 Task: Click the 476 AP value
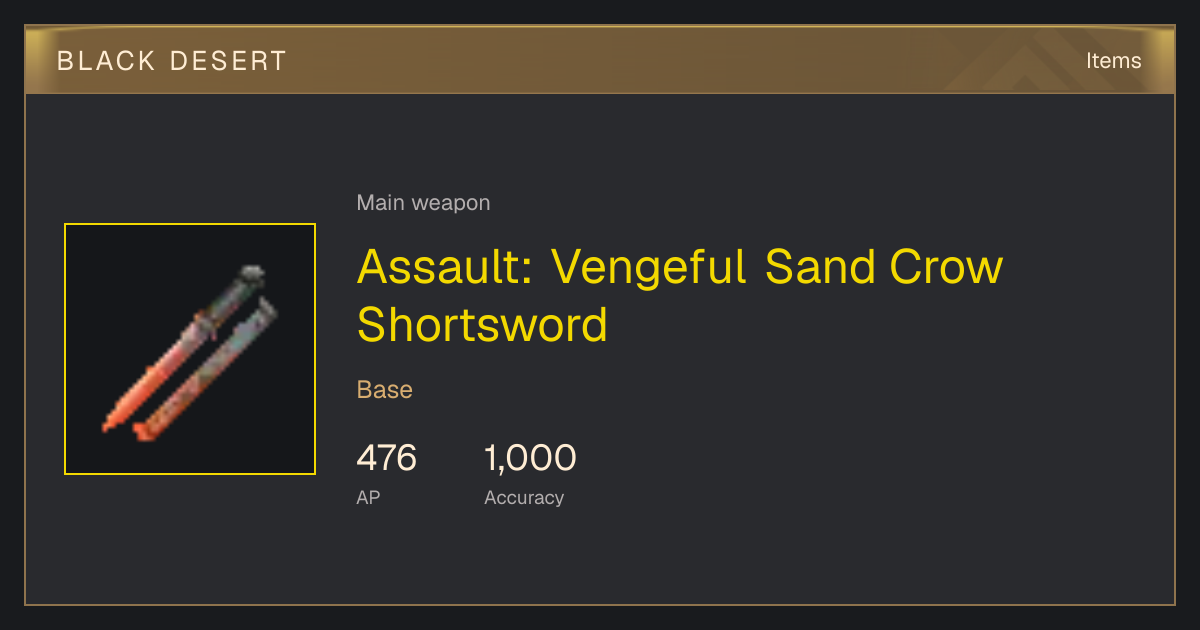386,459
